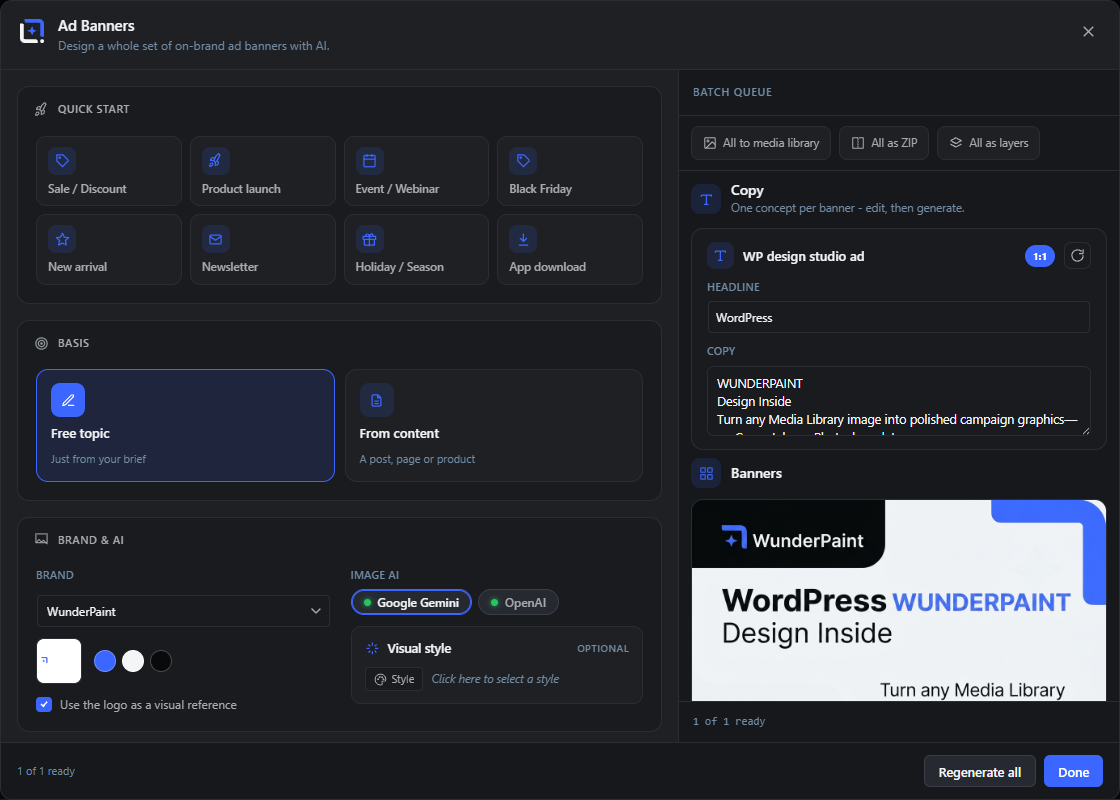Click the Basis target icon
Screen dimensions: 1120x800
41,344
